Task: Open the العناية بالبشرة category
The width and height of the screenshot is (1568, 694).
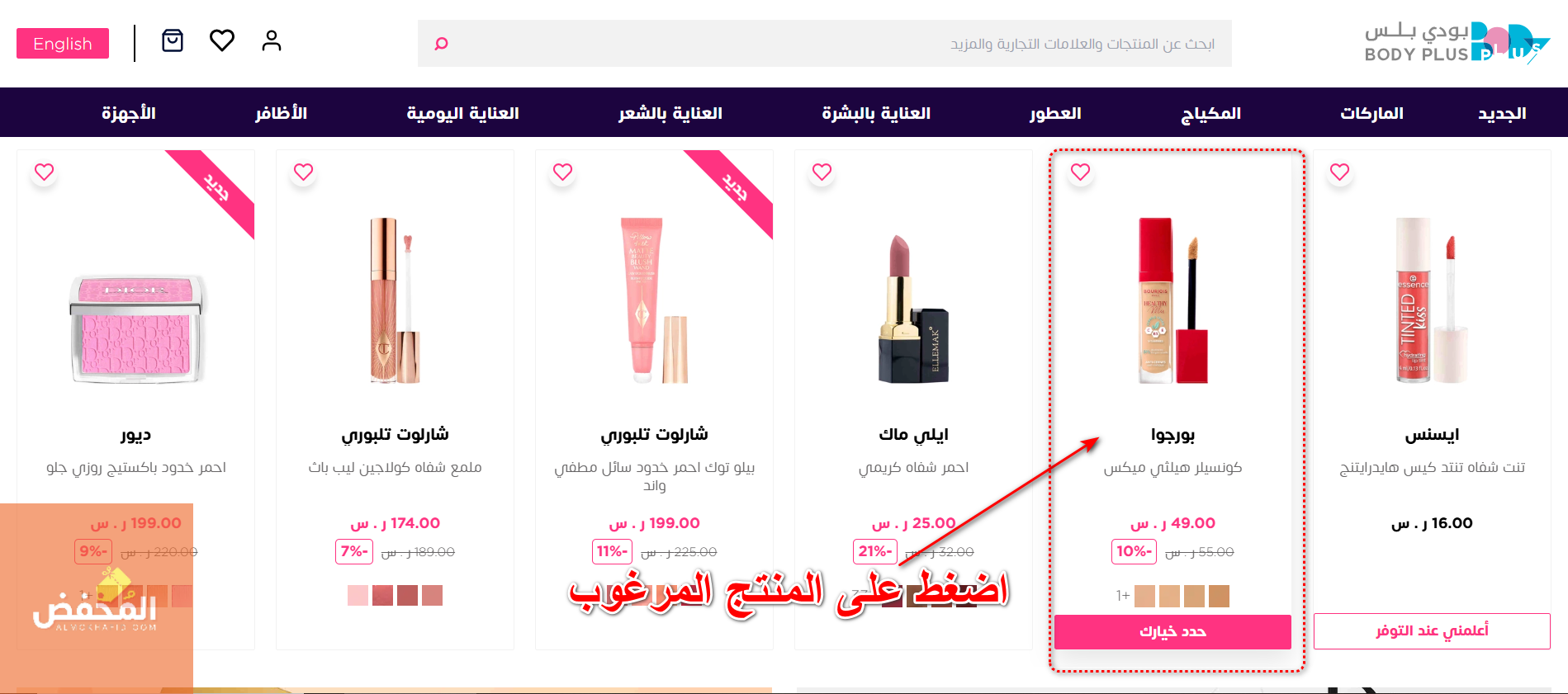Action: (x=876, y=113)
